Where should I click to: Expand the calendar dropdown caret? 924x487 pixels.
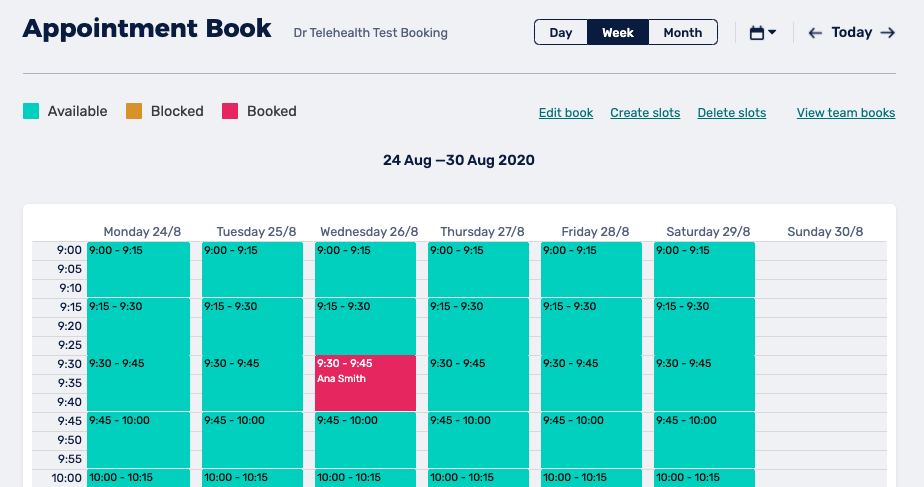(x=772, y=33)
